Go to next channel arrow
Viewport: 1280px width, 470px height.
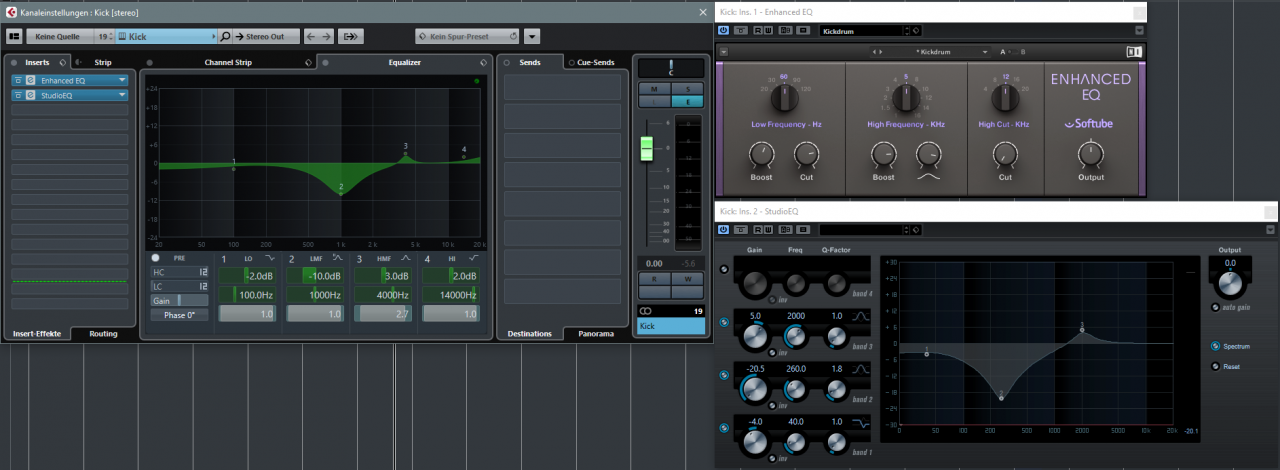point(327,36)
